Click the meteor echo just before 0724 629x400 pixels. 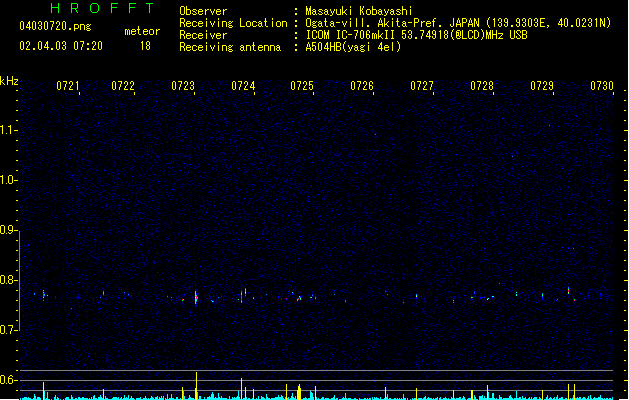(241, 295)
